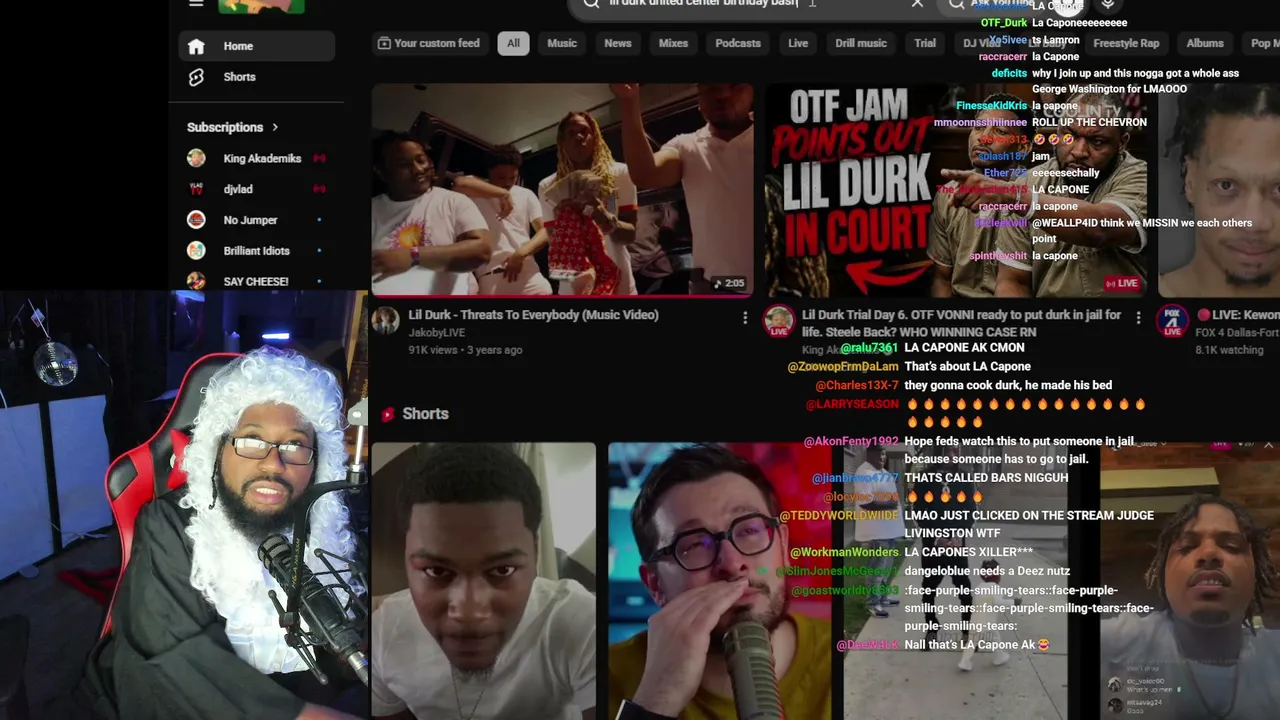The image size is (1280, 720).
Task: Open the OTF Jam Lil Durk court thumbnail
Action: click(x=957, y=190)
